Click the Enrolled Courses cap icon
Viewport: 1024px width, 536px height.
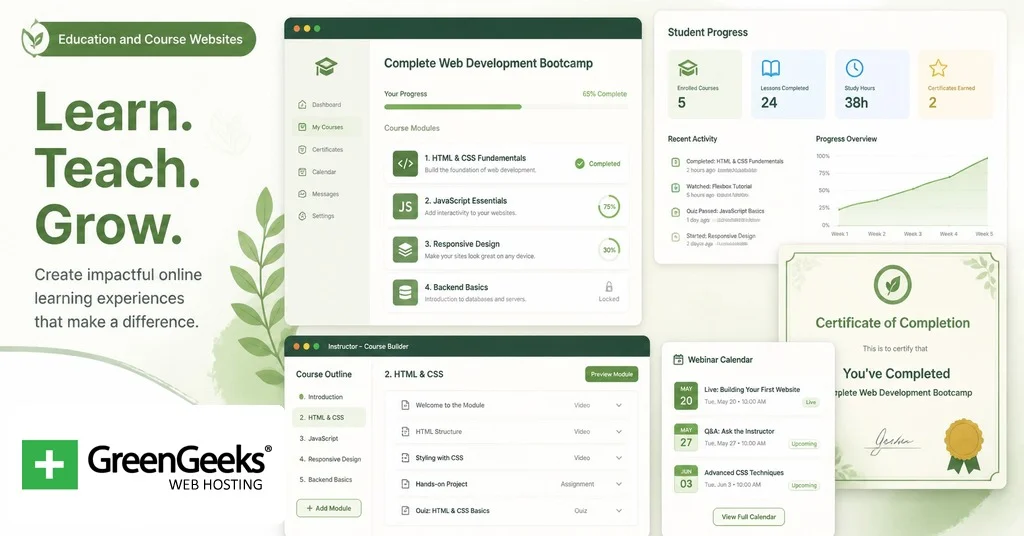[688, 68]
